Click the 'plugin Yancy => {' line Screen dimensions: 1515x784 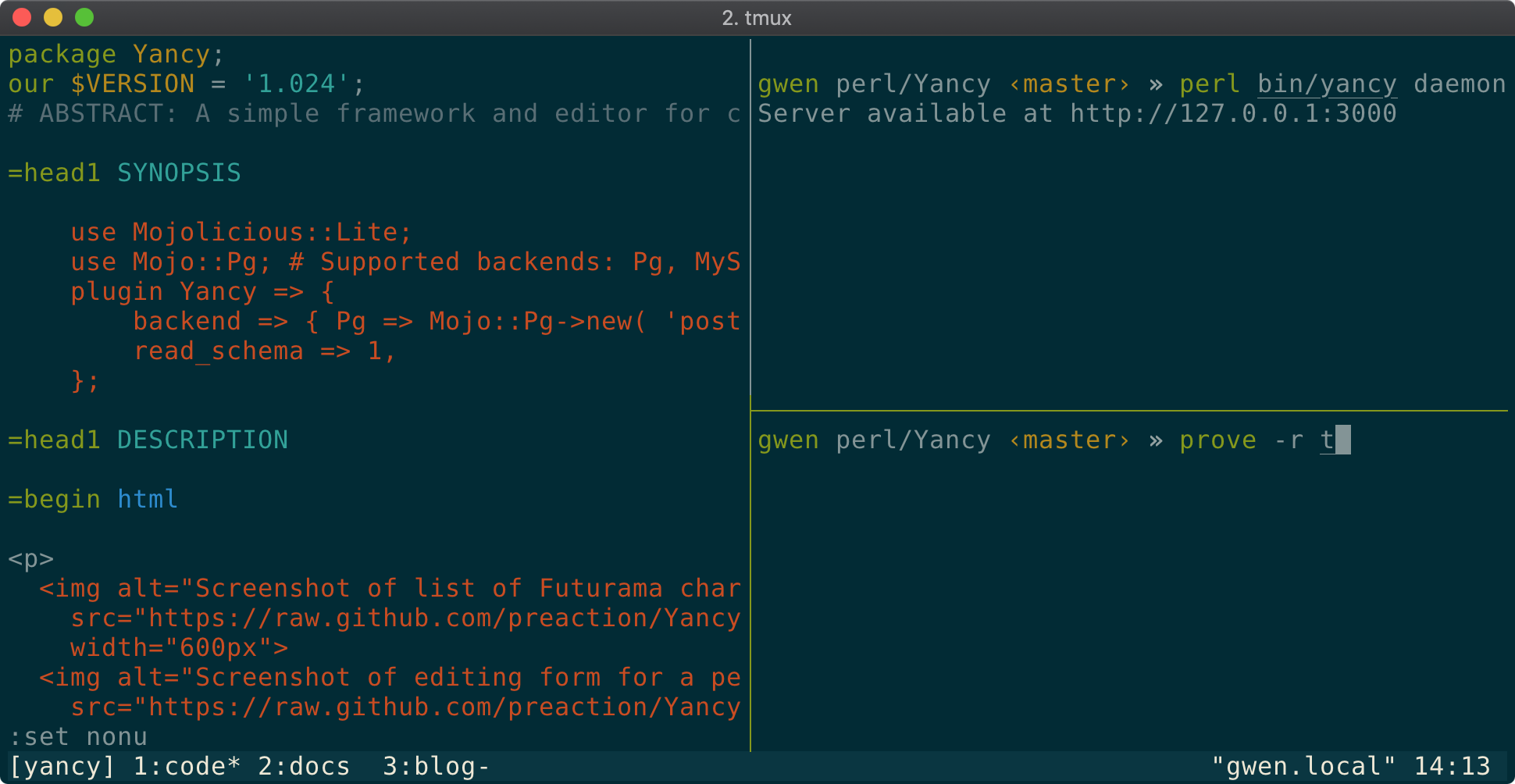click(x=202, y=291)
